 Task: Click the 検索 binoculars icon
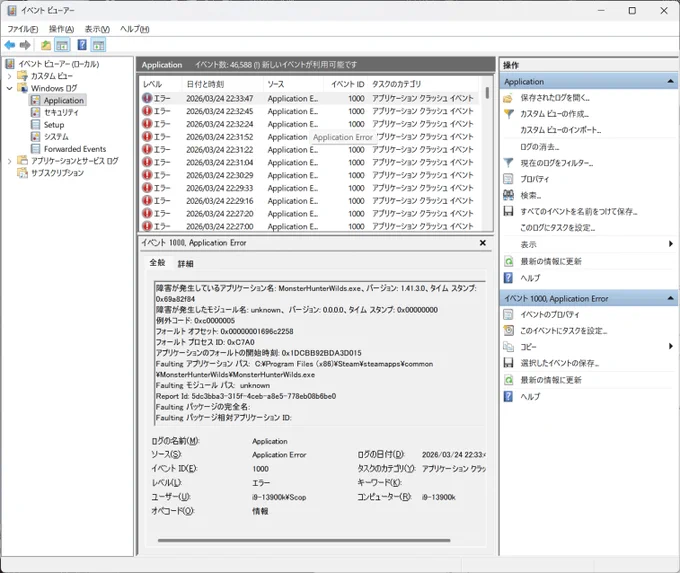pos(508,195)
